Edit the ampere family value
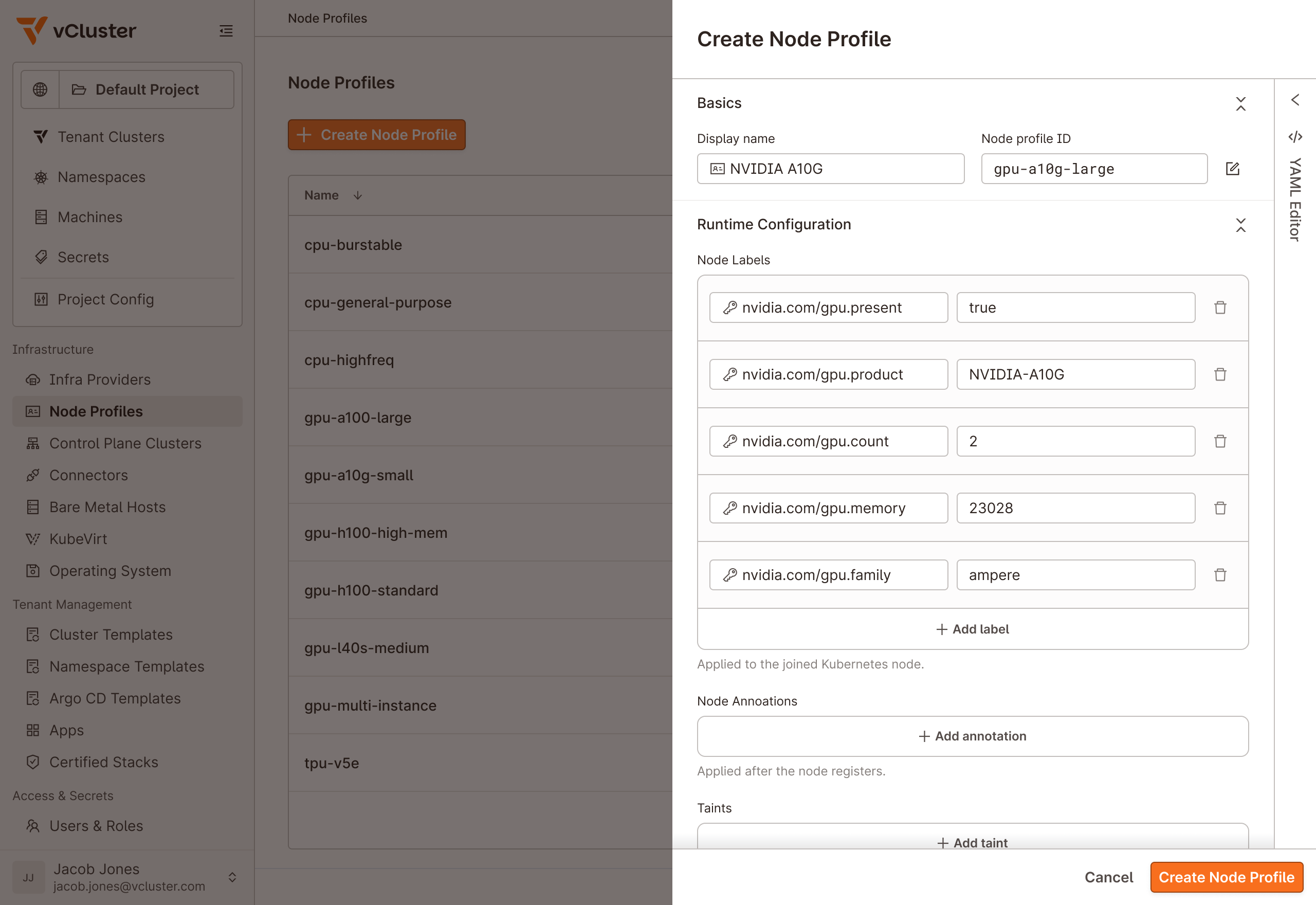The width and height of the screenshot is (1316, 905). pyautogui.click(x=1076, y=575)
